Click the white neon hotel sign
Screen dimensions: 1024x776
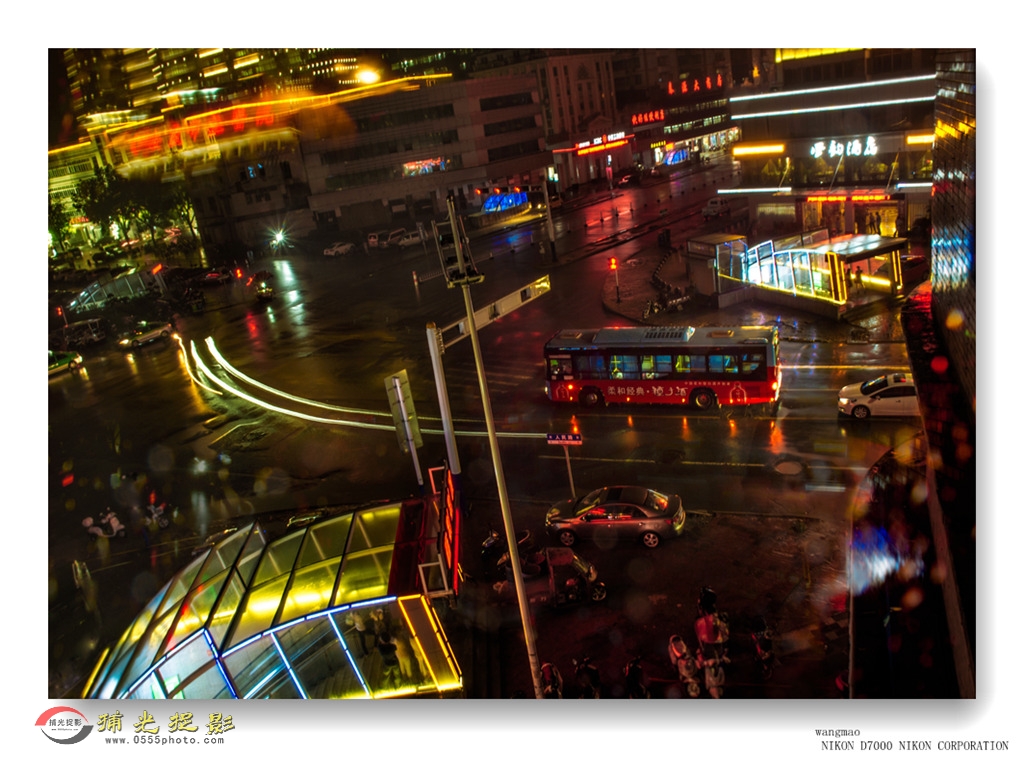coord(843,148)
